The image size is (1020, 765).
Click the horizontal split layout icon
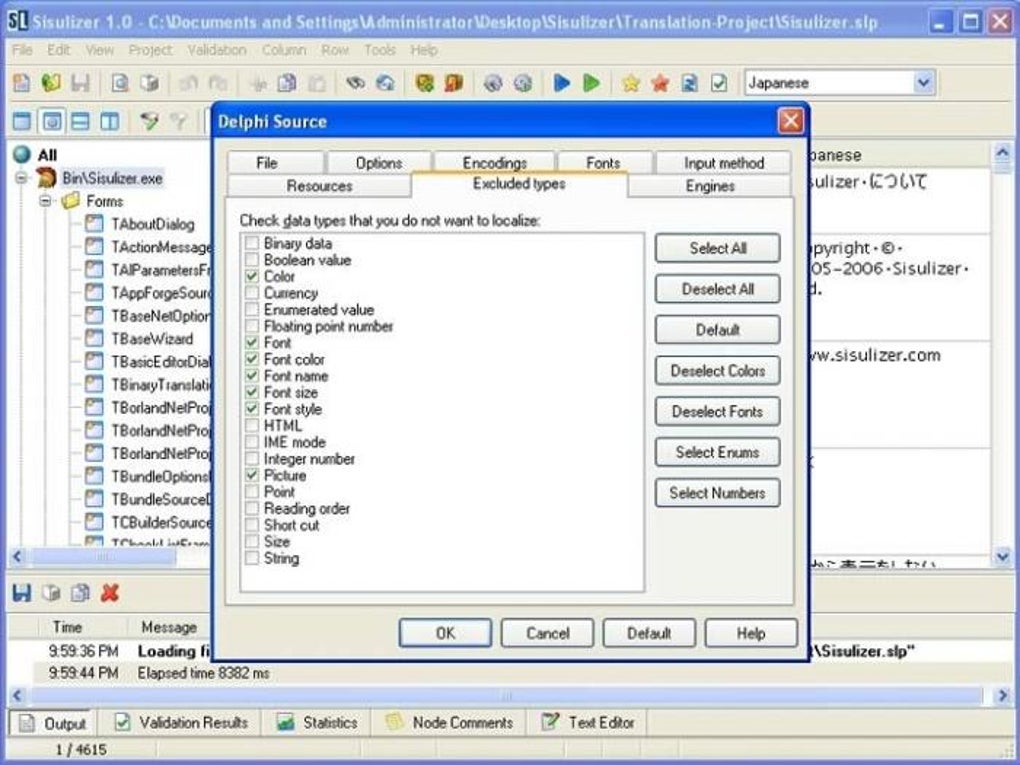point(80,121)
